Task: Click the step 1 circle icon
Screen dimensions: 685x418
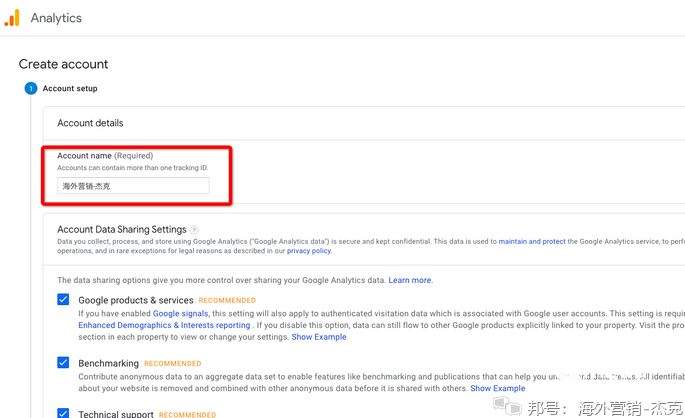Action: click(30, 88)
